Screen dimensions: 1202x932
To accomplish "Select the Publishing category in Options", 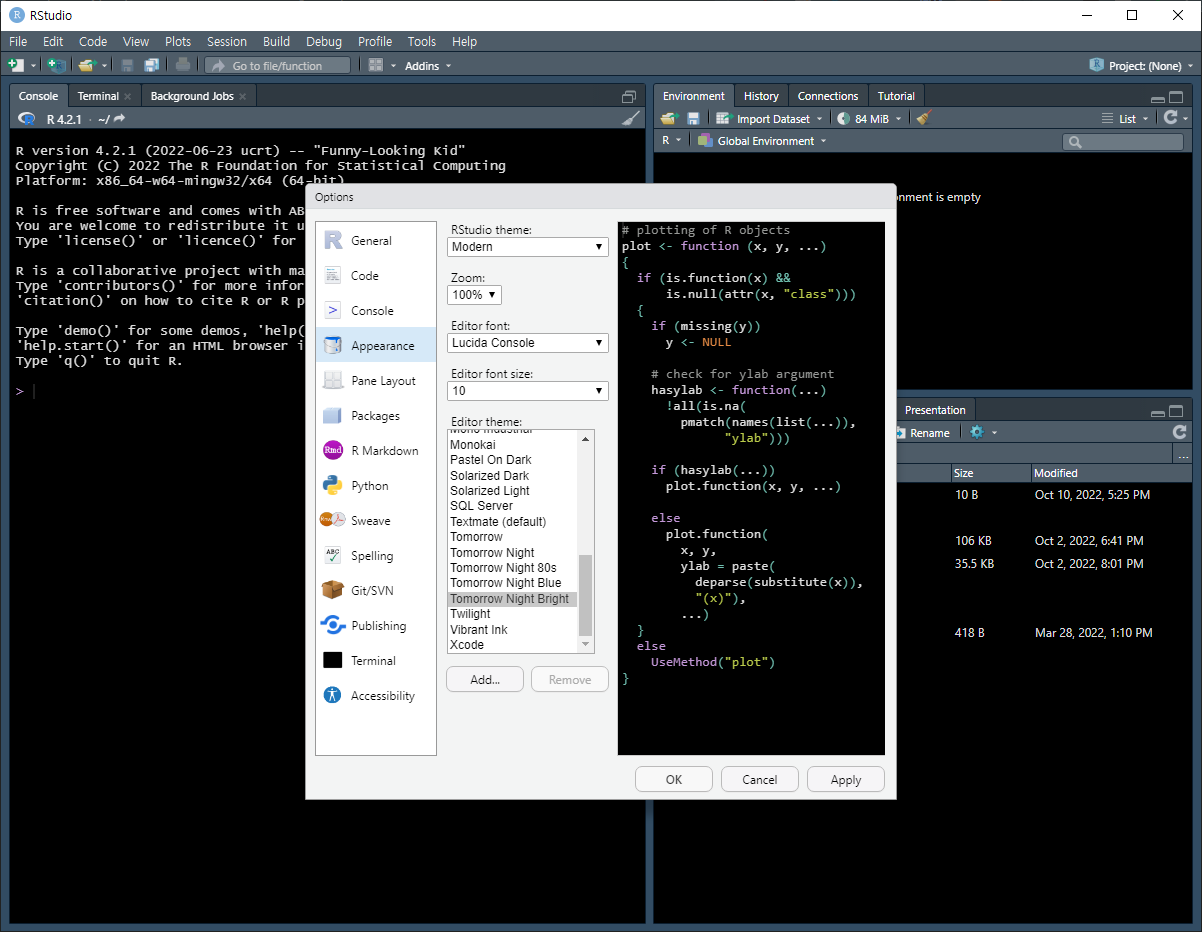I will click(x=376, y=625).
